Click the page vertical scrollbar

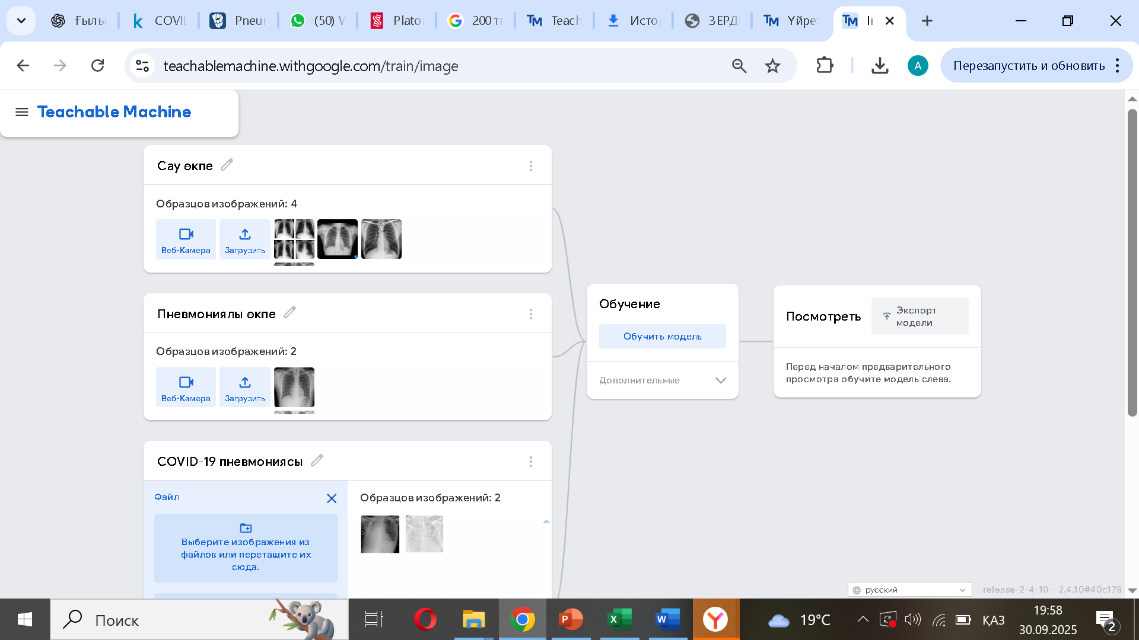pos(1132,262)
